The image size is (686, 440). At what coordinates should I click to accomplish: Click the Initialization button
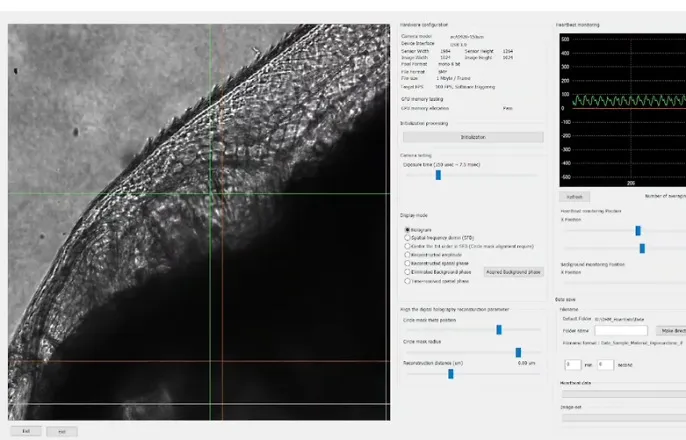coord(473,137)
